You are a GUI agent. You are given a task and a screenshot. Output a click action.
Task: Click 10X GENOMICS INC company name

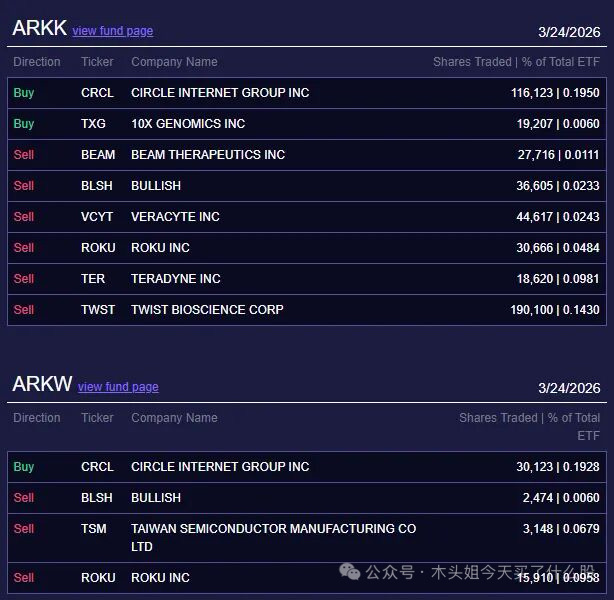pyautogui.click(x=188, y=124)
